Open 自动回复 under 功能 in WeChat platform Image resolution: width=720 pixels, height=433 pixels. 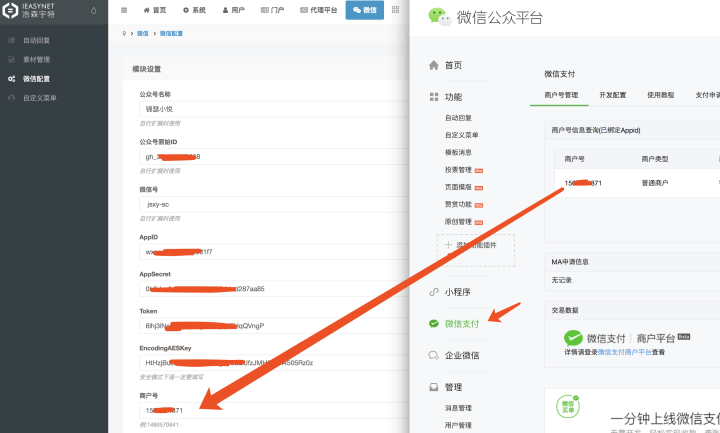click(458, 118)
